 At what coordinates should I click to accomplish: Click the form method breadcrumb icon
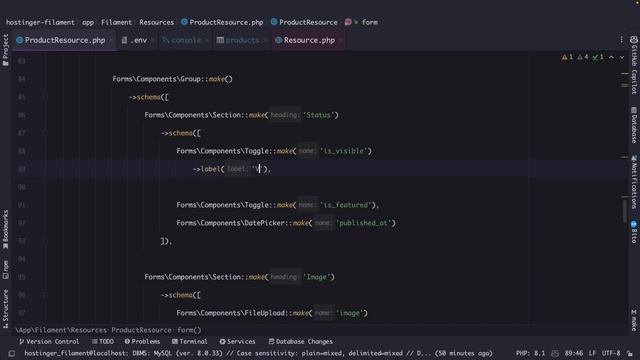[x=348, y=22]
